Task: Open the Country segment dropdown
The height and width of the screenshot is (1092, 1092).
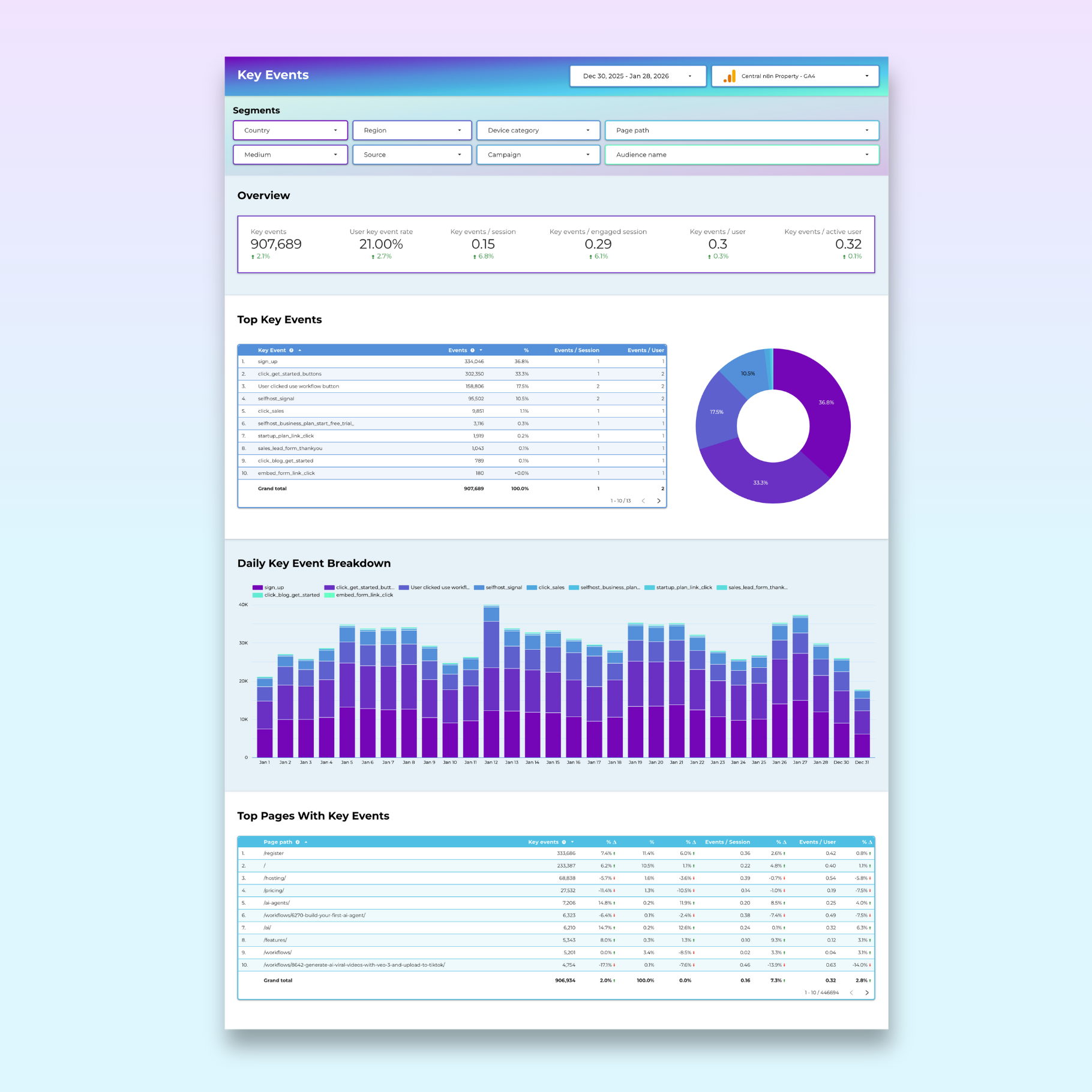Action: click(x=290, y=130)
